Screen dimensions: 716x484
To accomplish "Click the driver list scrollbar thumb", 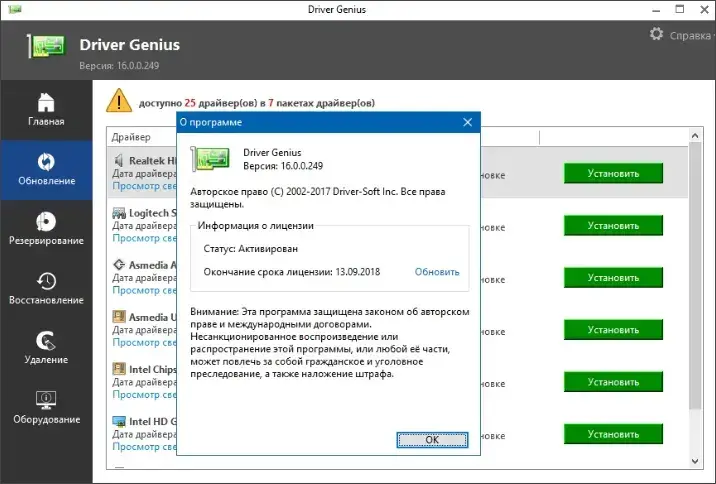I will (x=695, y=276).
